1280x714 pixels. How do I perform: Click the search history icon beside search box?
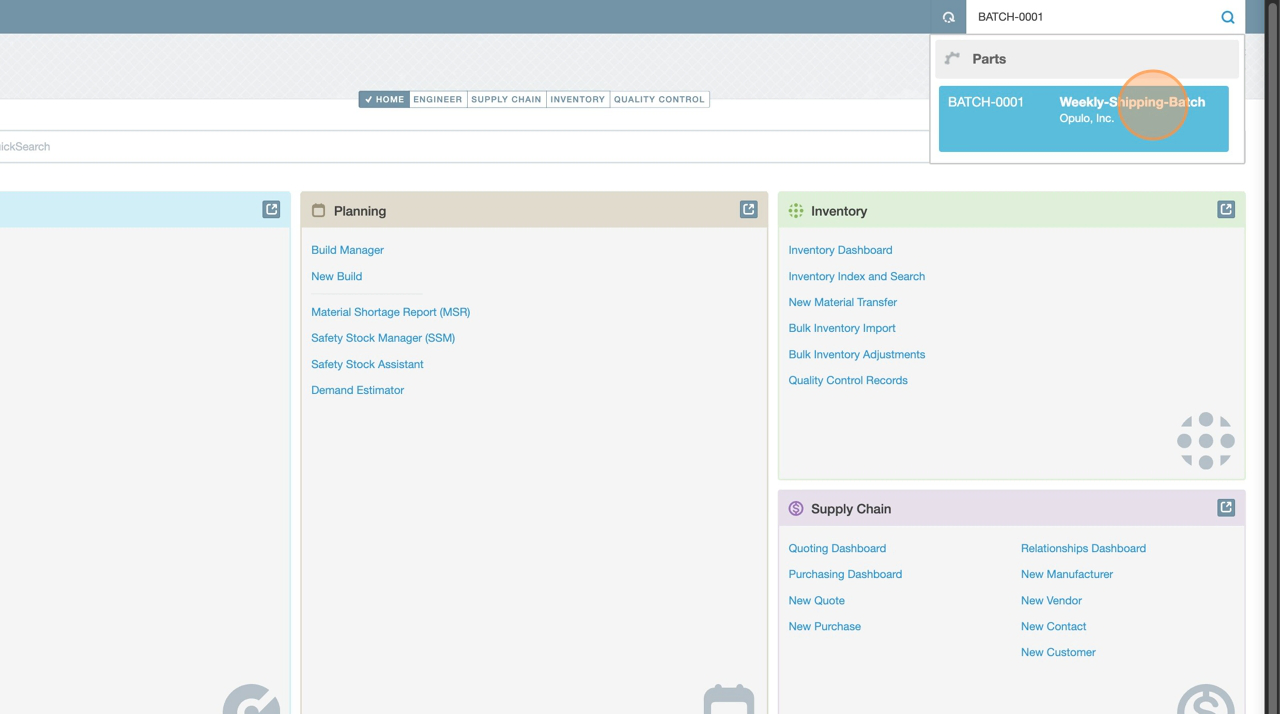coord(948,17)
